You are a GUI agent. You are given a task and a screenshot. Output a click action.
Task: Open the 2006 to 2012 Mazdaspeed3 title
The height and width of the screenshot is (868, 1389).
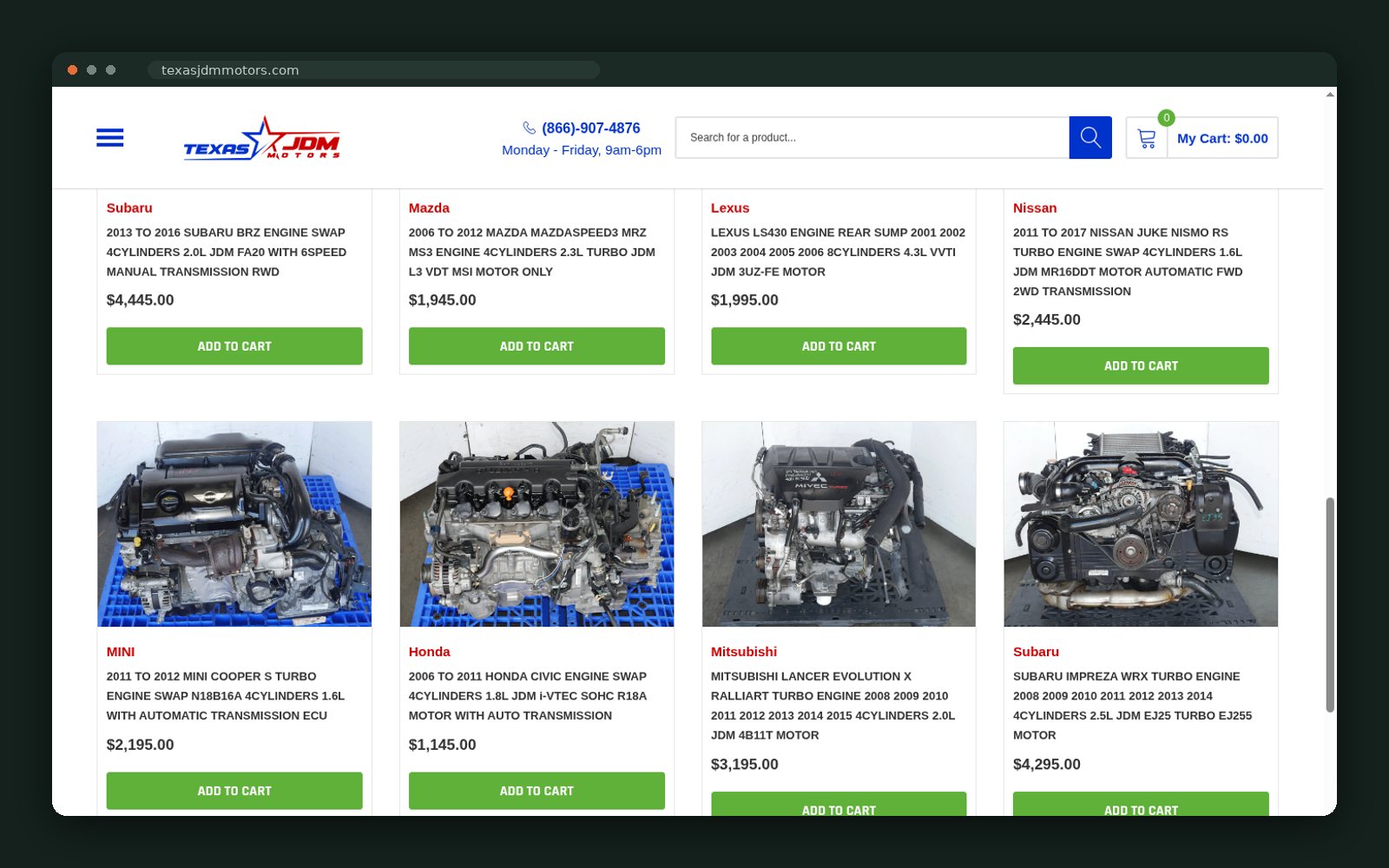(532, 252)
